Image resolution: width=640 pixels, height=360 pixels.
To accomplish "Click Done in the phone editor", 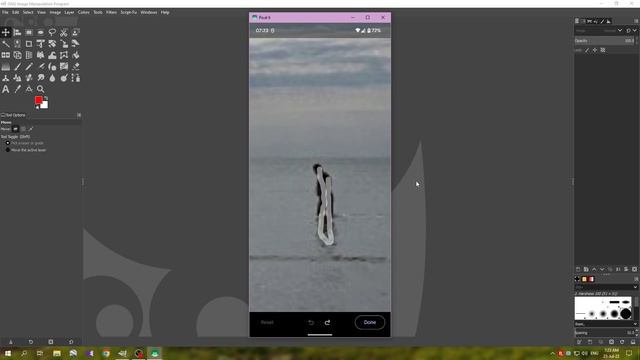I will (370, 322).
